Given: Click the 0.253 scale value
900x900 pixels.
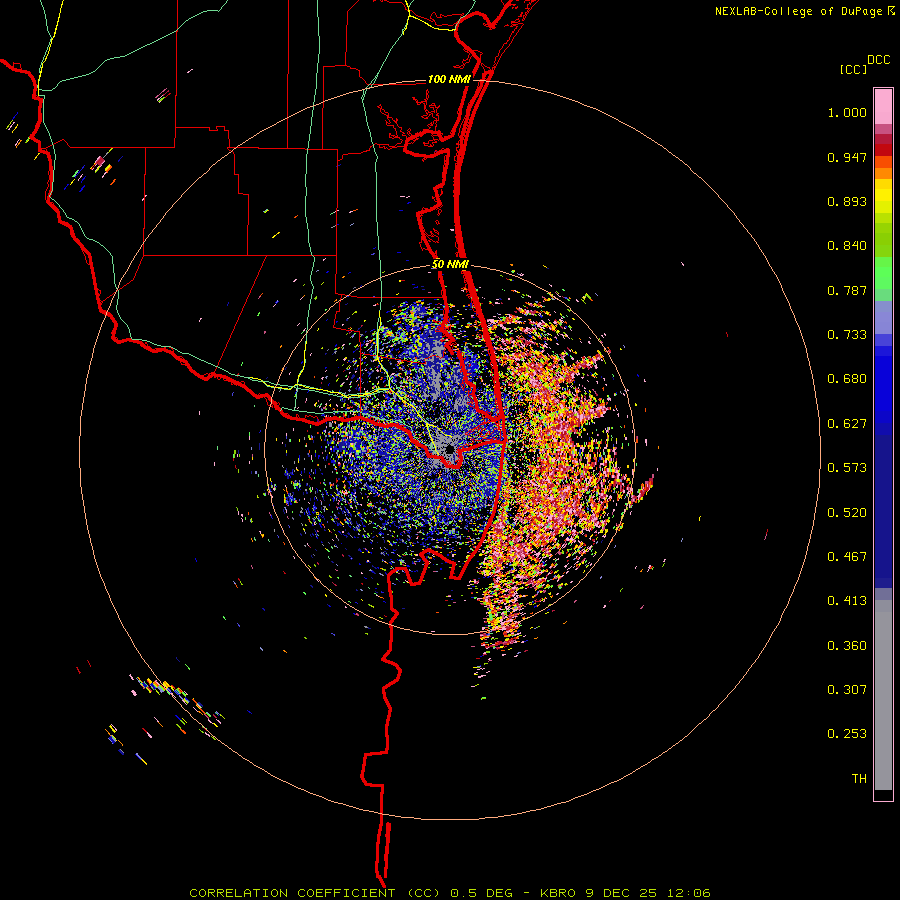Looking at the screenshot, I should (x=847, y=734).
